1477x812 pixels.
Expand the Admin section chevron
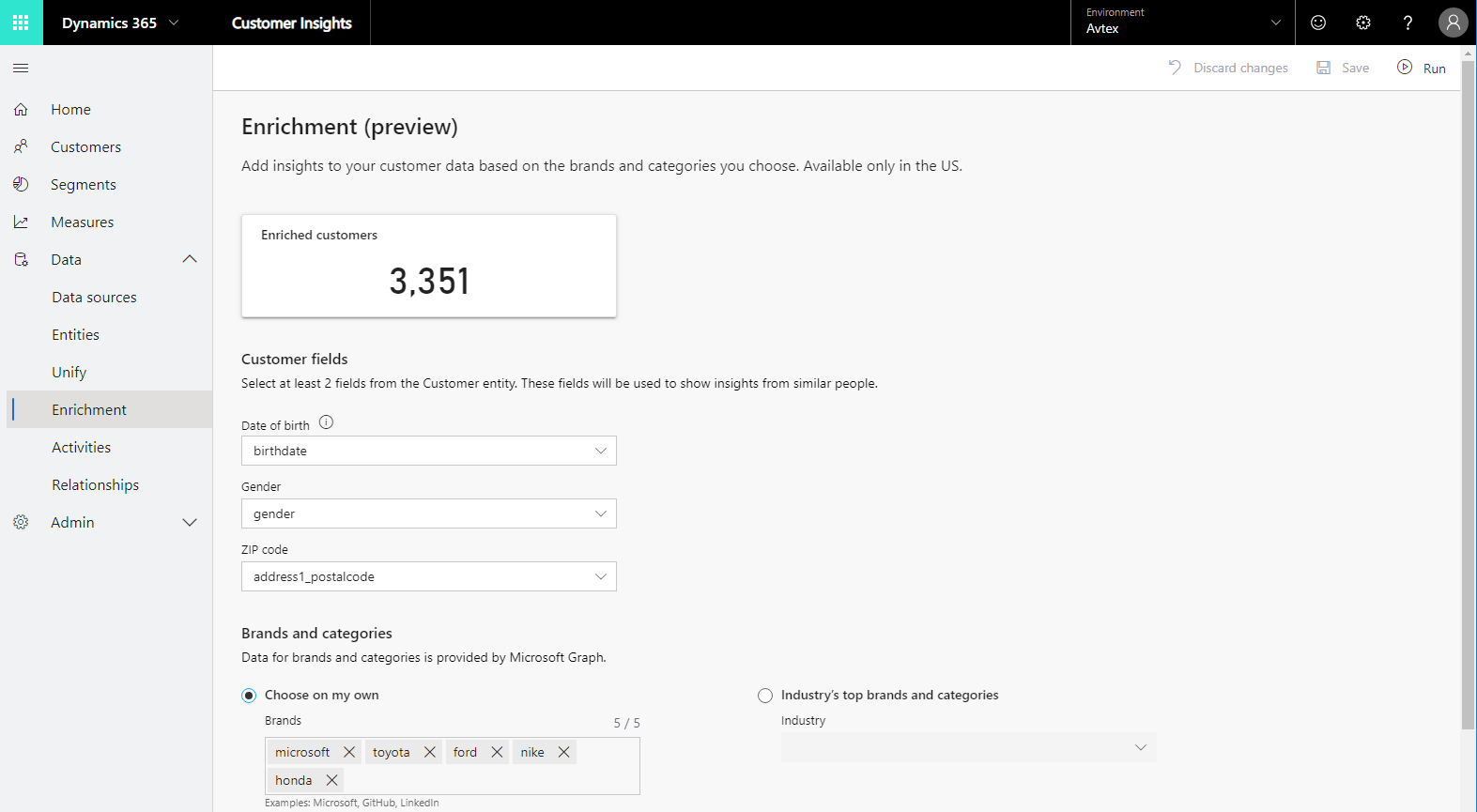190,522
